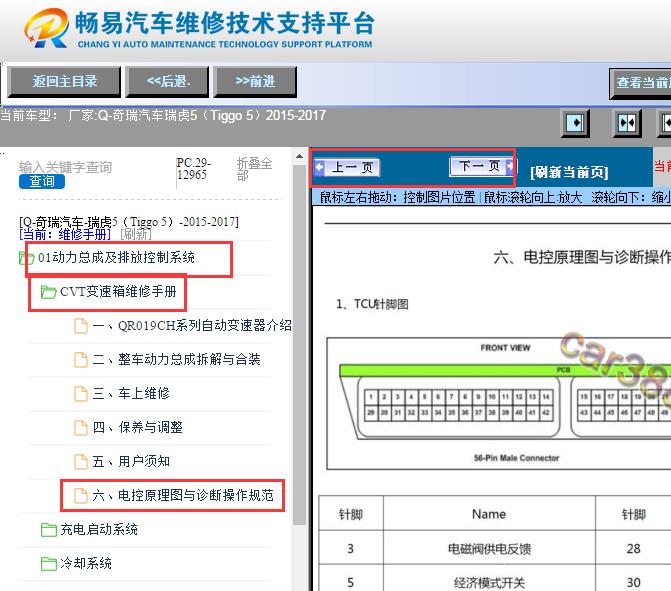Click the [刷新] link beside 维修手册

pos(136,234)
